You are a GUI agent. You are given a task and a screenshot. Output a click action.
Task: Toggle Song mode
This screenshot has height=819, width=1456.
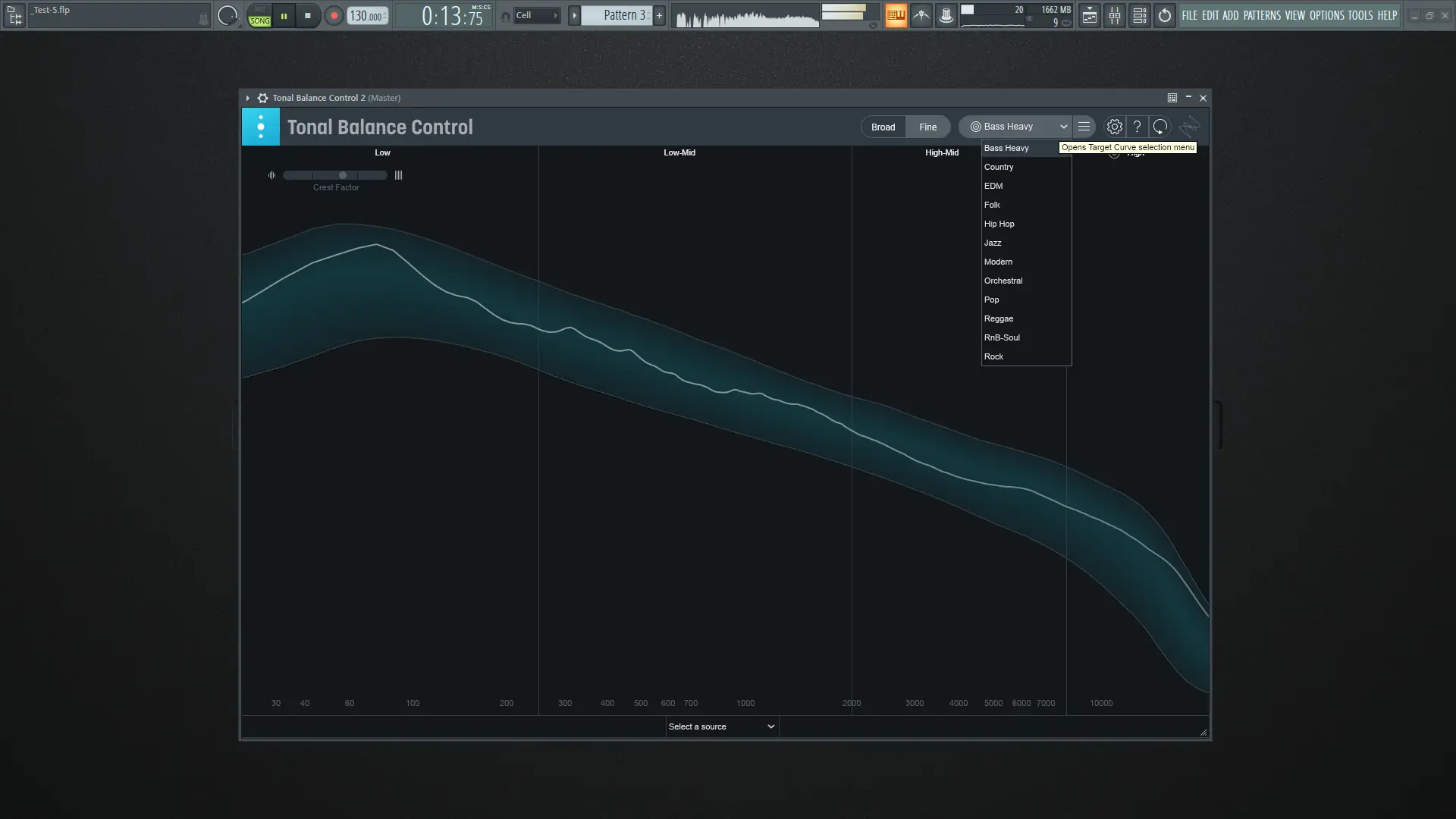(259, 20)
